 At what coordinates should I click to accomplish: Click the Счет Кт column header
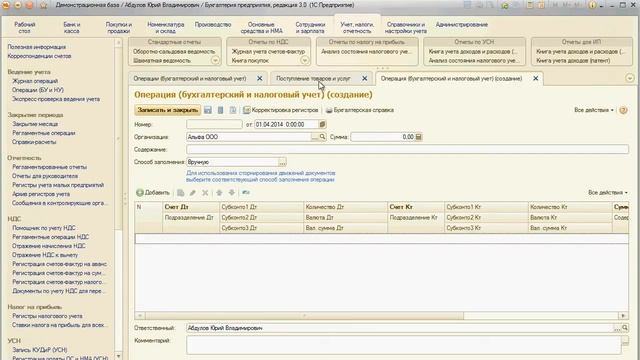tap(416, 207)
